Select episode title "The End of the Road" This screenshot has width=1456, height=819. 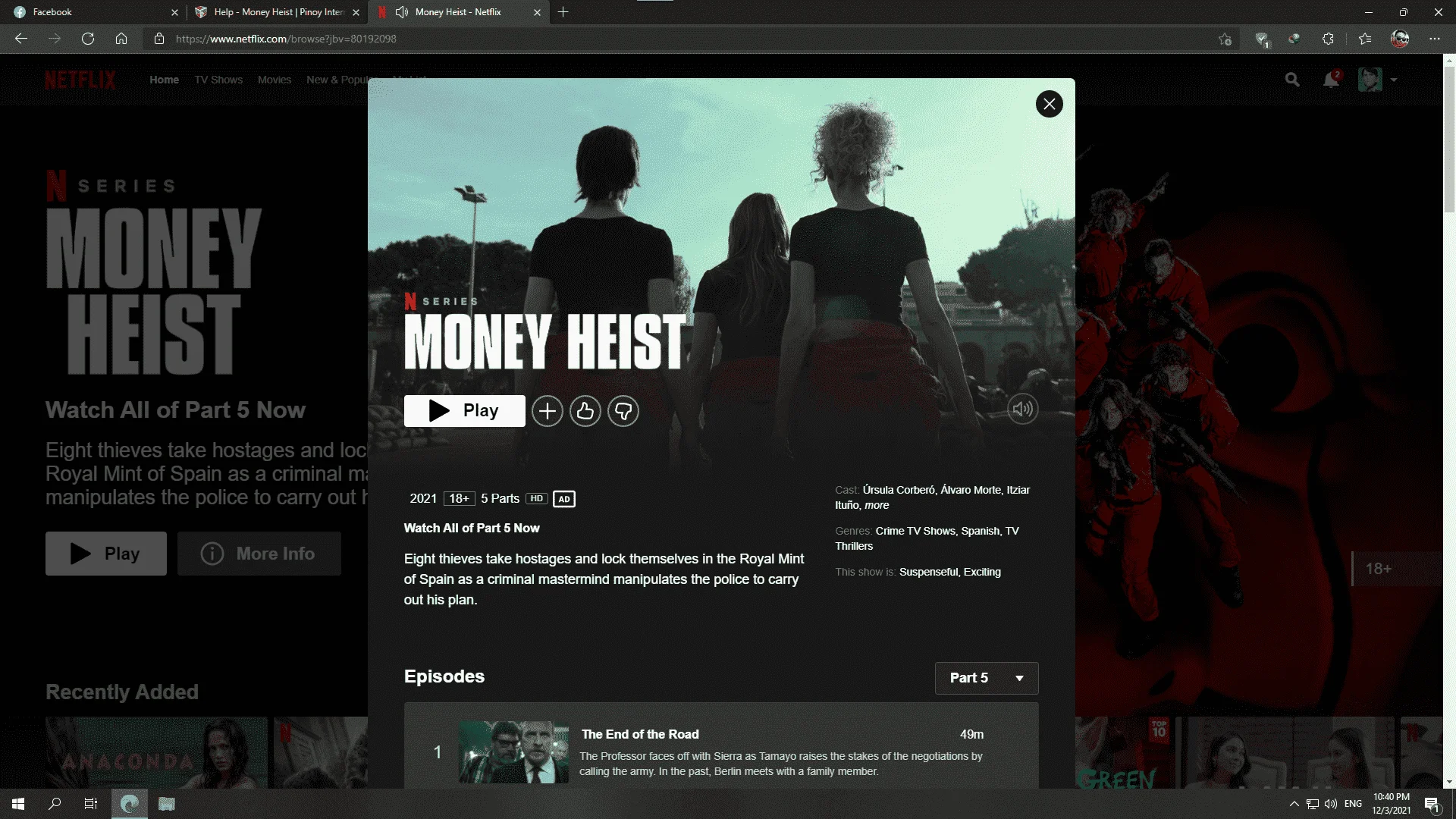(640, 734)
